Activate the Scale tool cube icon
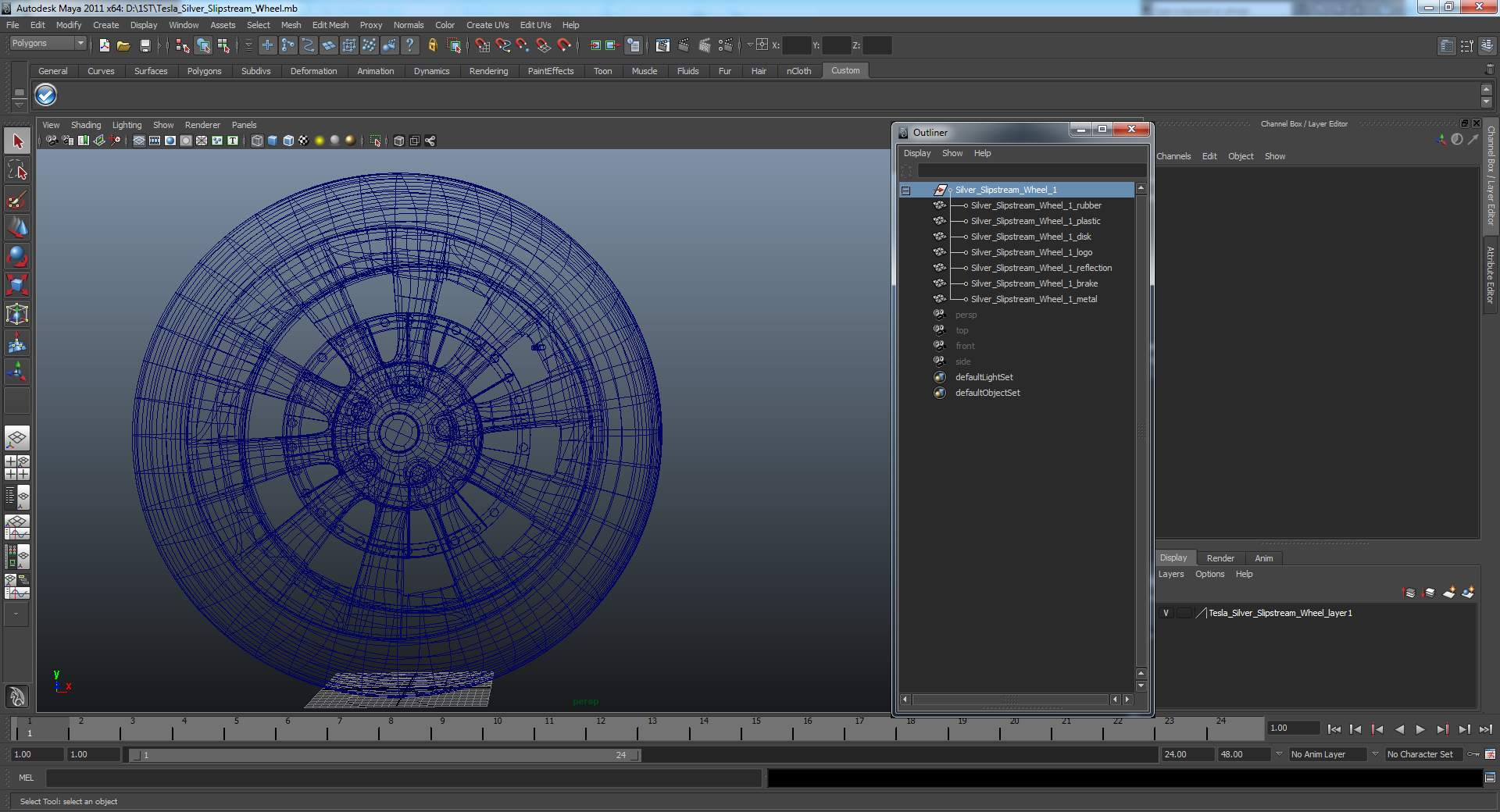Screen dimensions: 1500x812 pyautogui.click(x=17, y=285)
